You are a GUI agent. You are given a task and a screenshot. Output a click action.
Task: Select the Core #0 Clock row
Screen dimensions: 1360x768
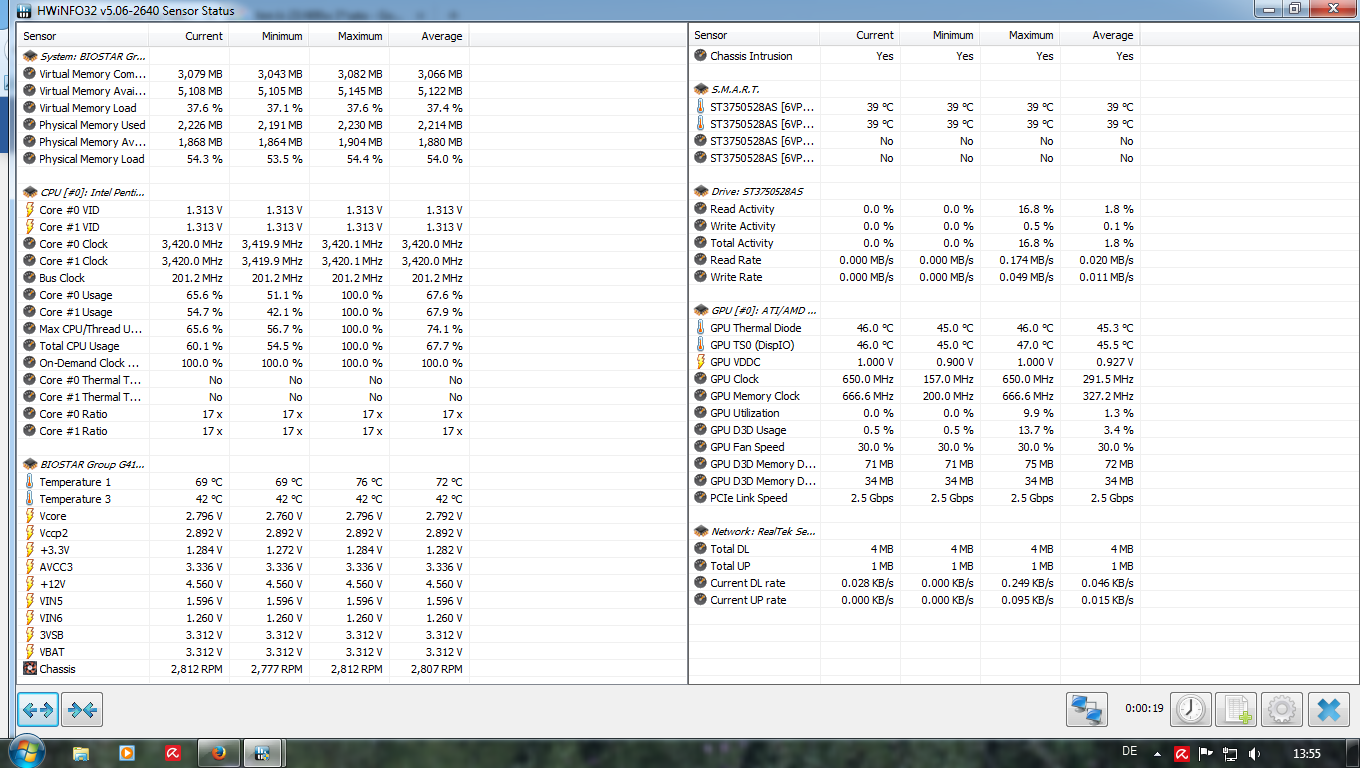point(243,244)
